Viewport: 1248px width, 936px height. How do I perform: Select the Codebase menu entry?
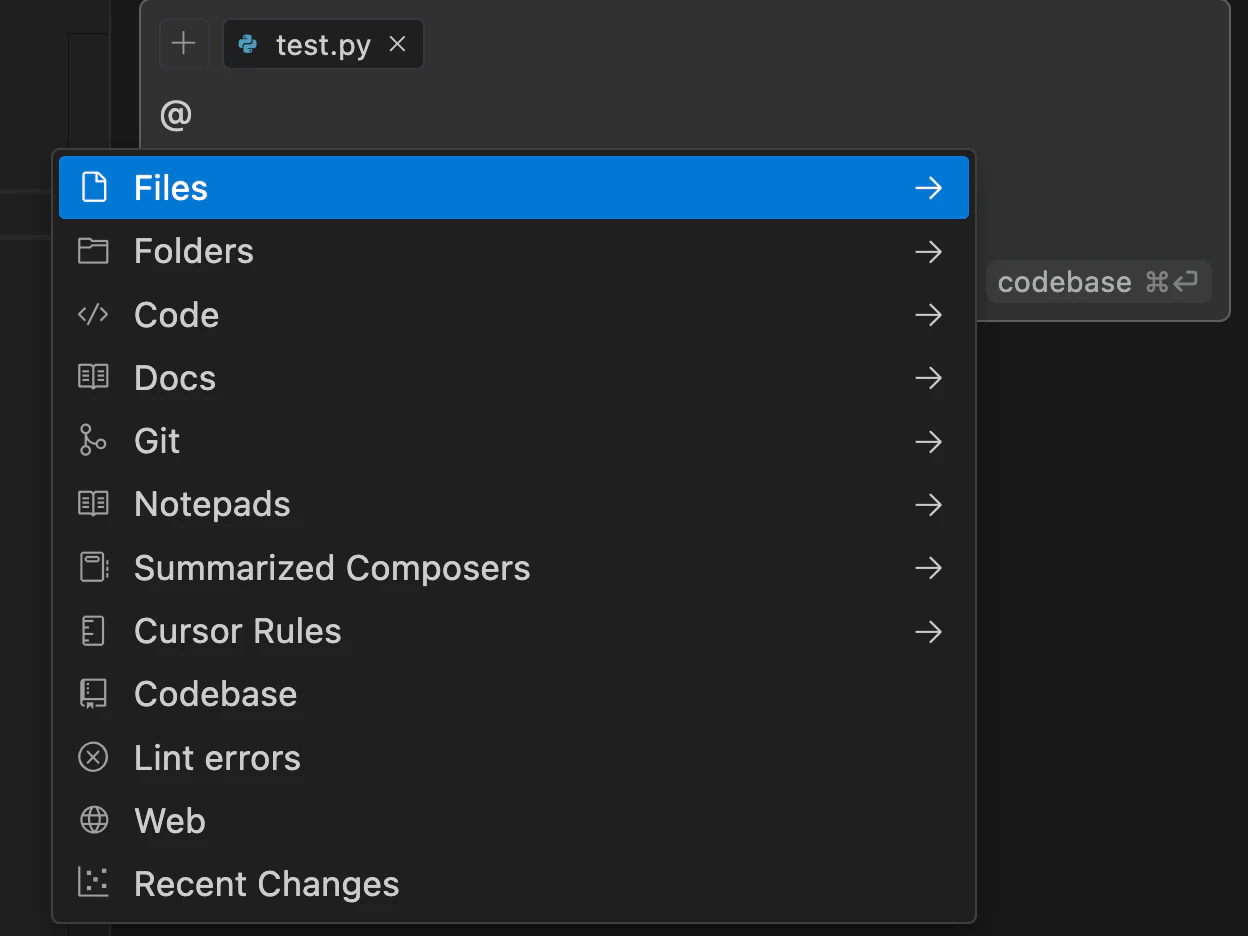(514, 695)
